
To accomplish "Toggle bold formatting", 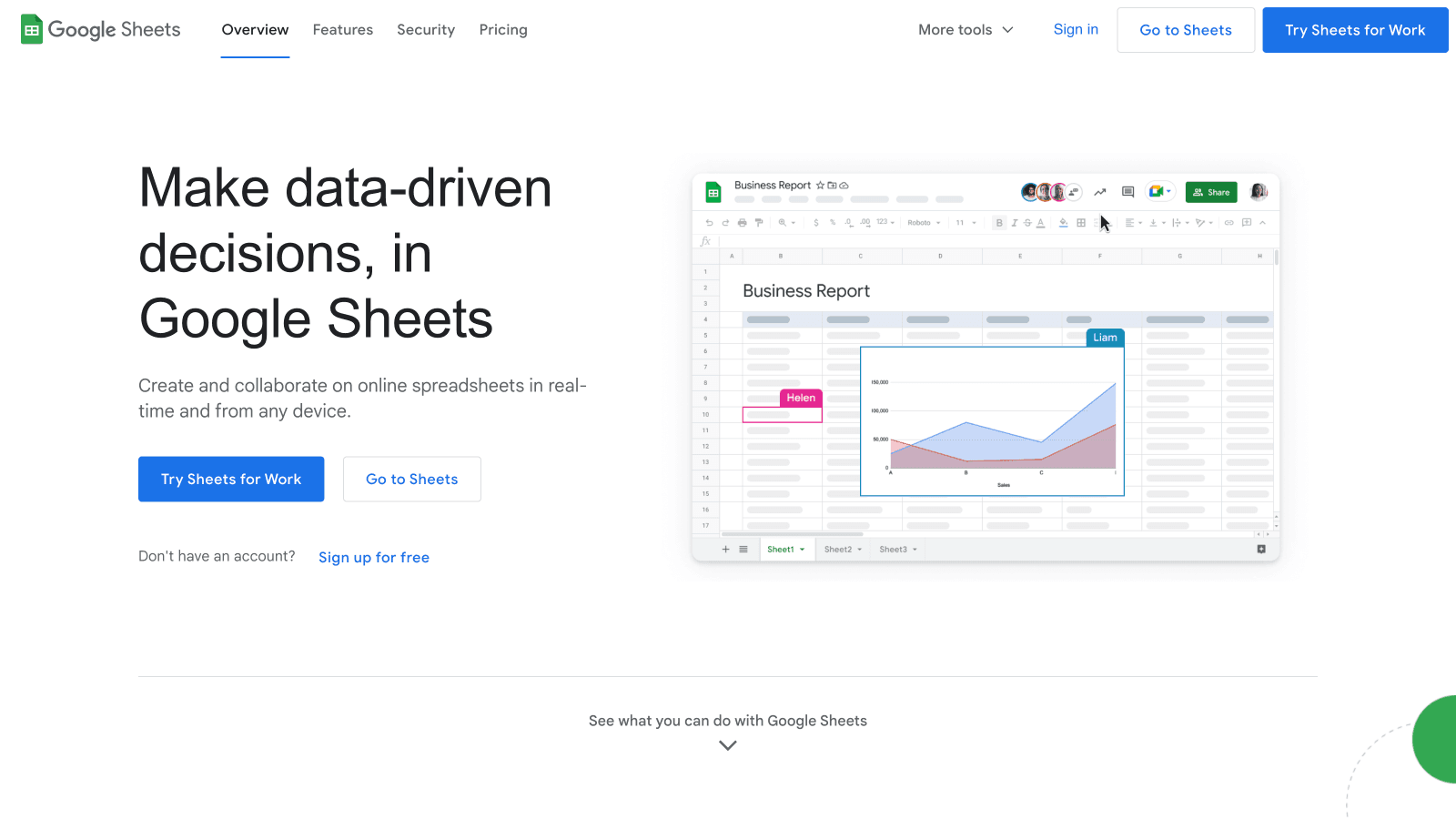I will coord(999,222).
